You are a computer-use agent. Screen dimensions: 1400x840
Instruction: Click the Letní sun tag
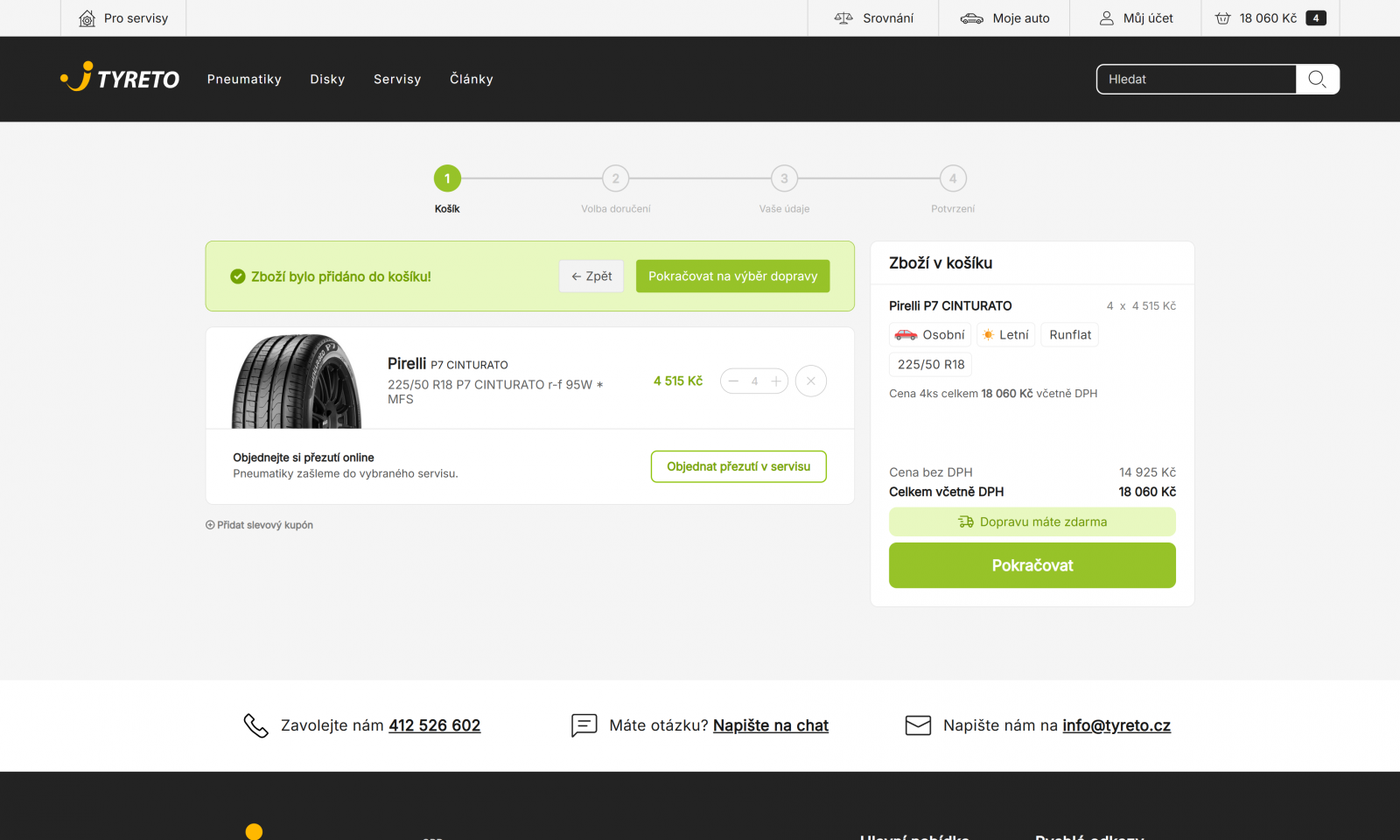(x=1006, y=335)
